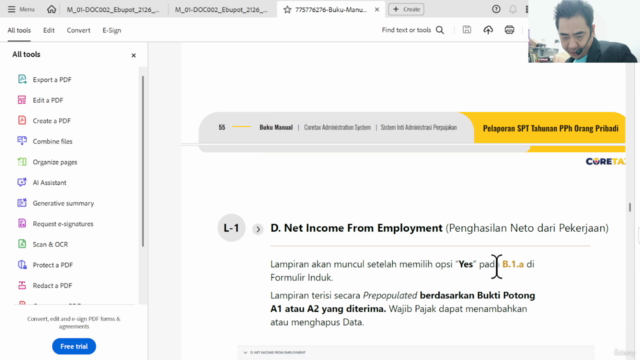Open the Help question mark icon
640x360 pixels.
coord(496,9)
